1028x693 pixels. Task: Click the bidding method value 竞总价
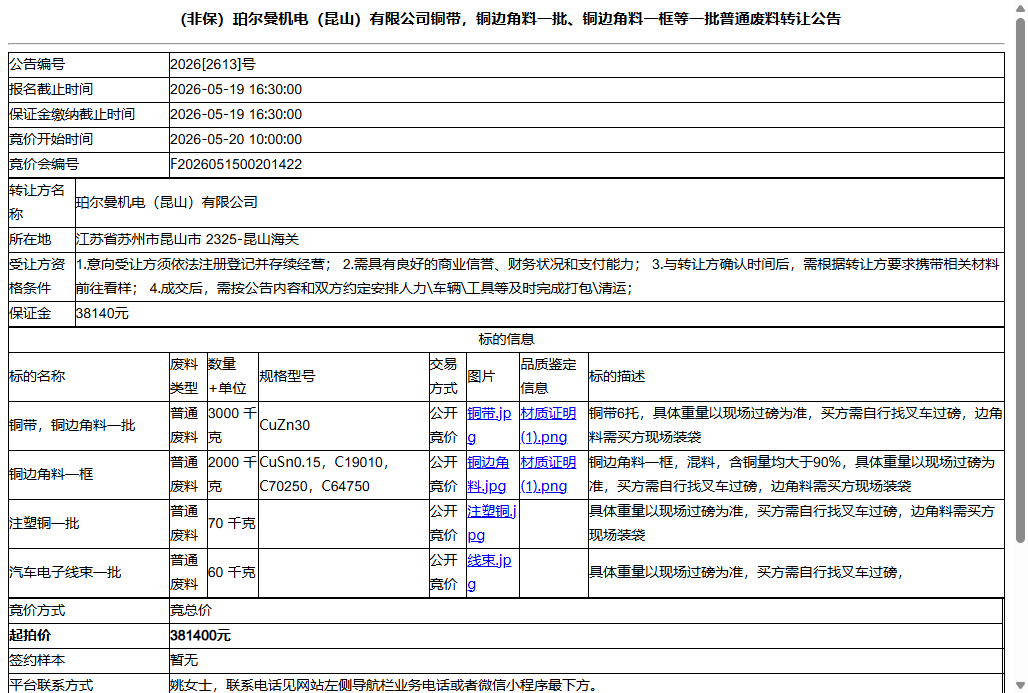(x=191, y=610)
